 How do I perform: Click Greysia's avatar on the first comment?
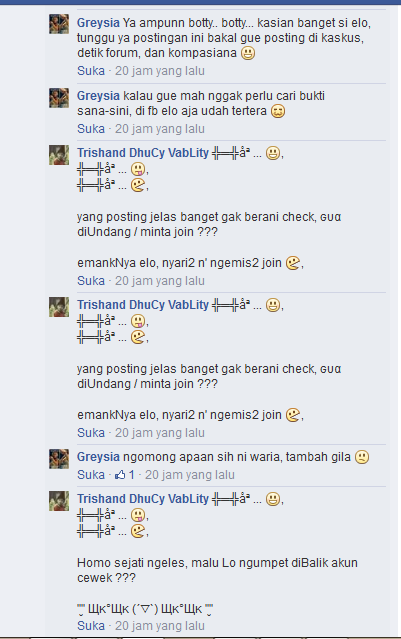coord(59,24)
